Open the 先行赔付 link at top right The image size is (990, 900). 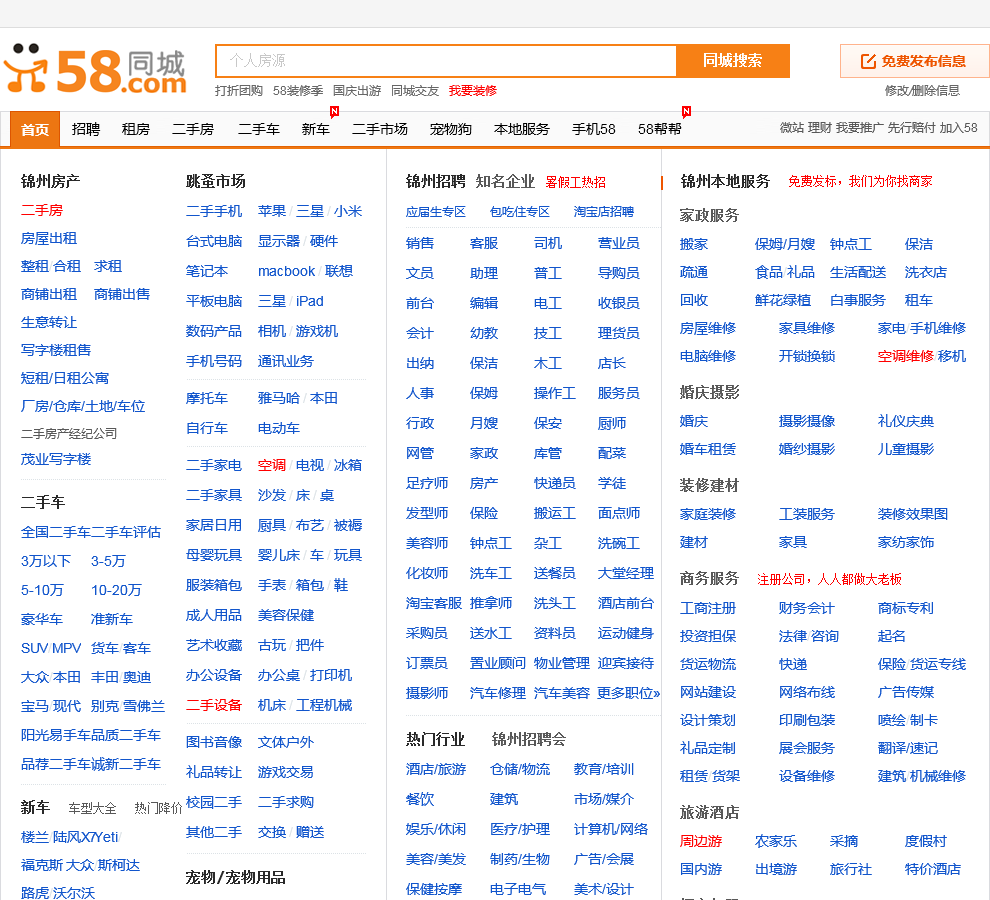pyautogui.click(x=911, y=128)
